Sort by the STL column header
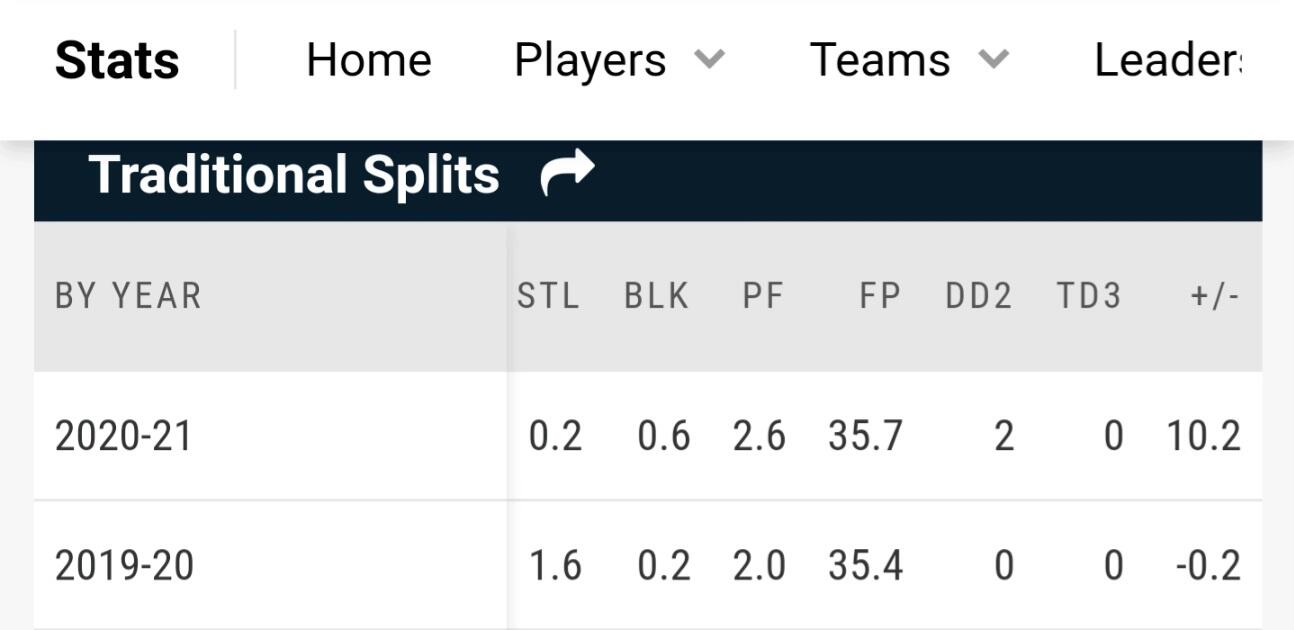Screen dimensions: 1294x630 click(548, 296)
